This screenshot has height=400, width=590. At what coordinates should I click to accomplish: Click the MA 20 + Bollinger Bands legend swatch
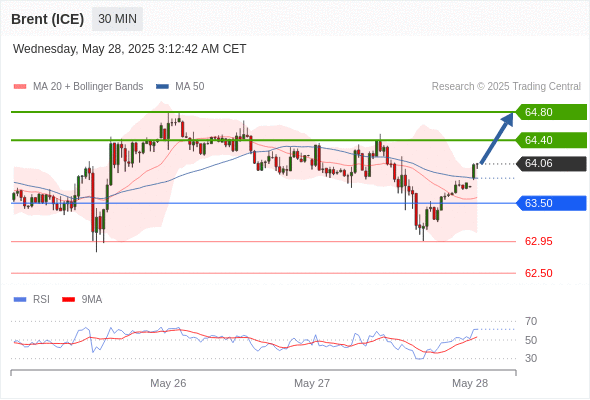(x=20, y=87)
